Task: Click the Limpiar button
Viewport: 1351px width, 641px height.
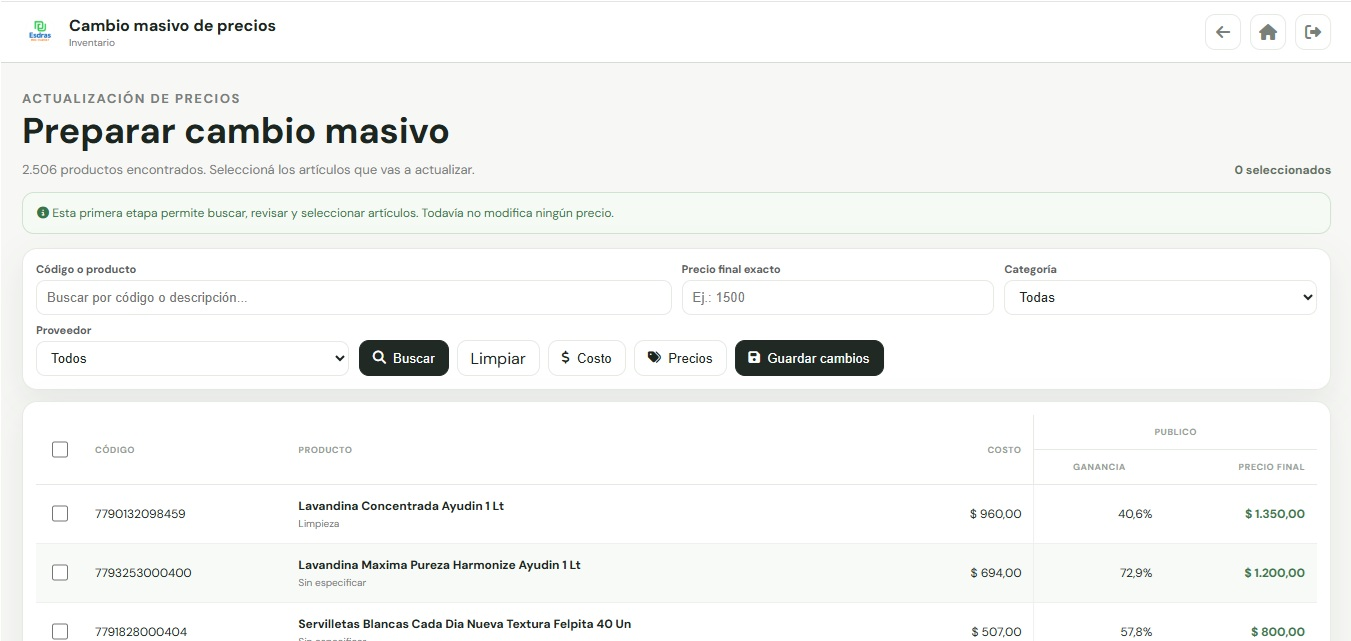Action: tap(498, 358)
